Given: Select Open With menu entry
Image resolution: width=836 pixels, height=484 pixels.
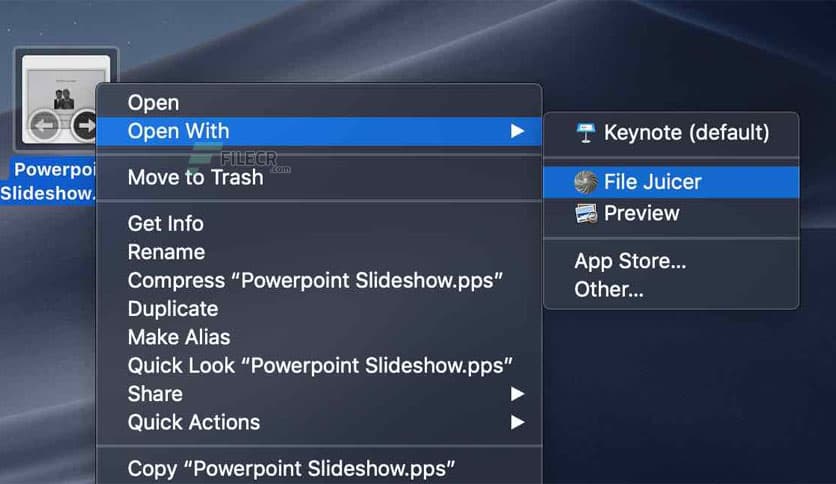Looking at the screenshot, I should pyautogui.click(x=319, y=131).
